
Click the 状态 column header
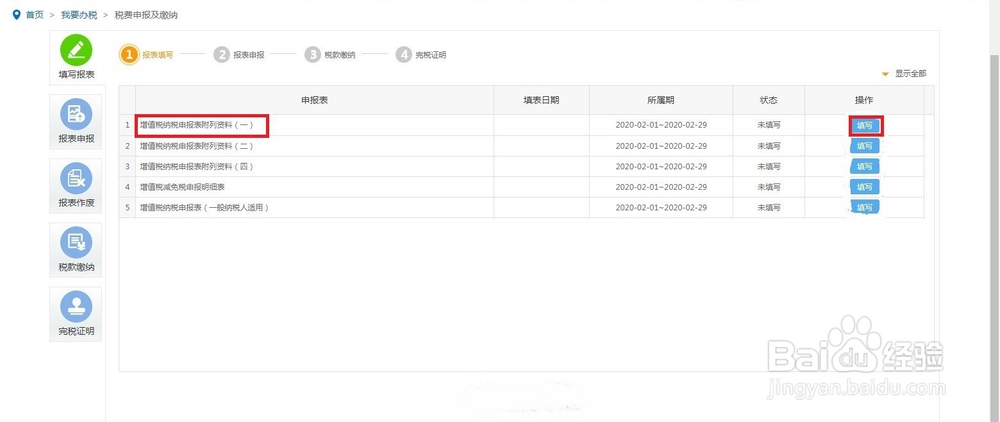click(768, 101)
